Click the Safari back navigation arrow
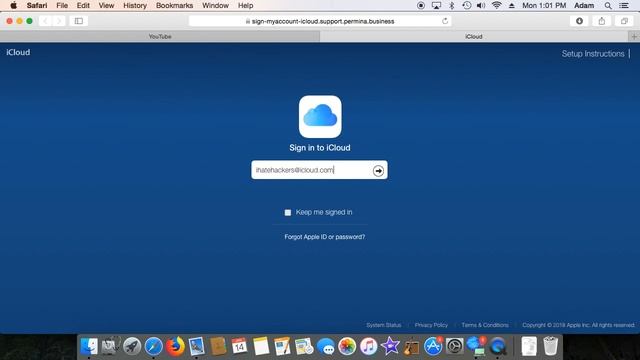 (x=45, y=21)
